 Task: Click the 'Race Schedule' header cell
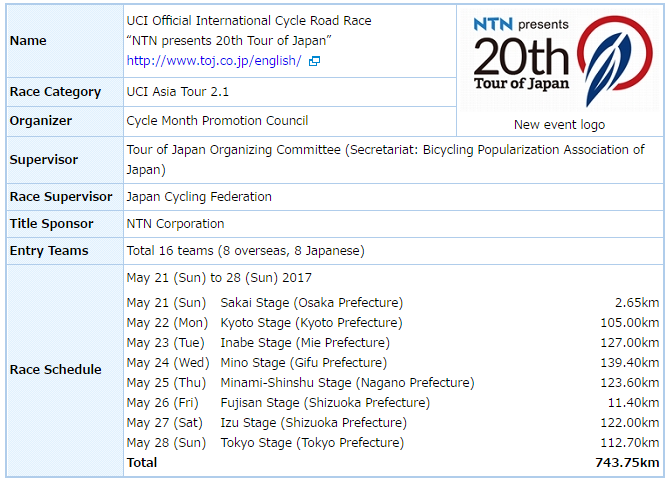56,369
